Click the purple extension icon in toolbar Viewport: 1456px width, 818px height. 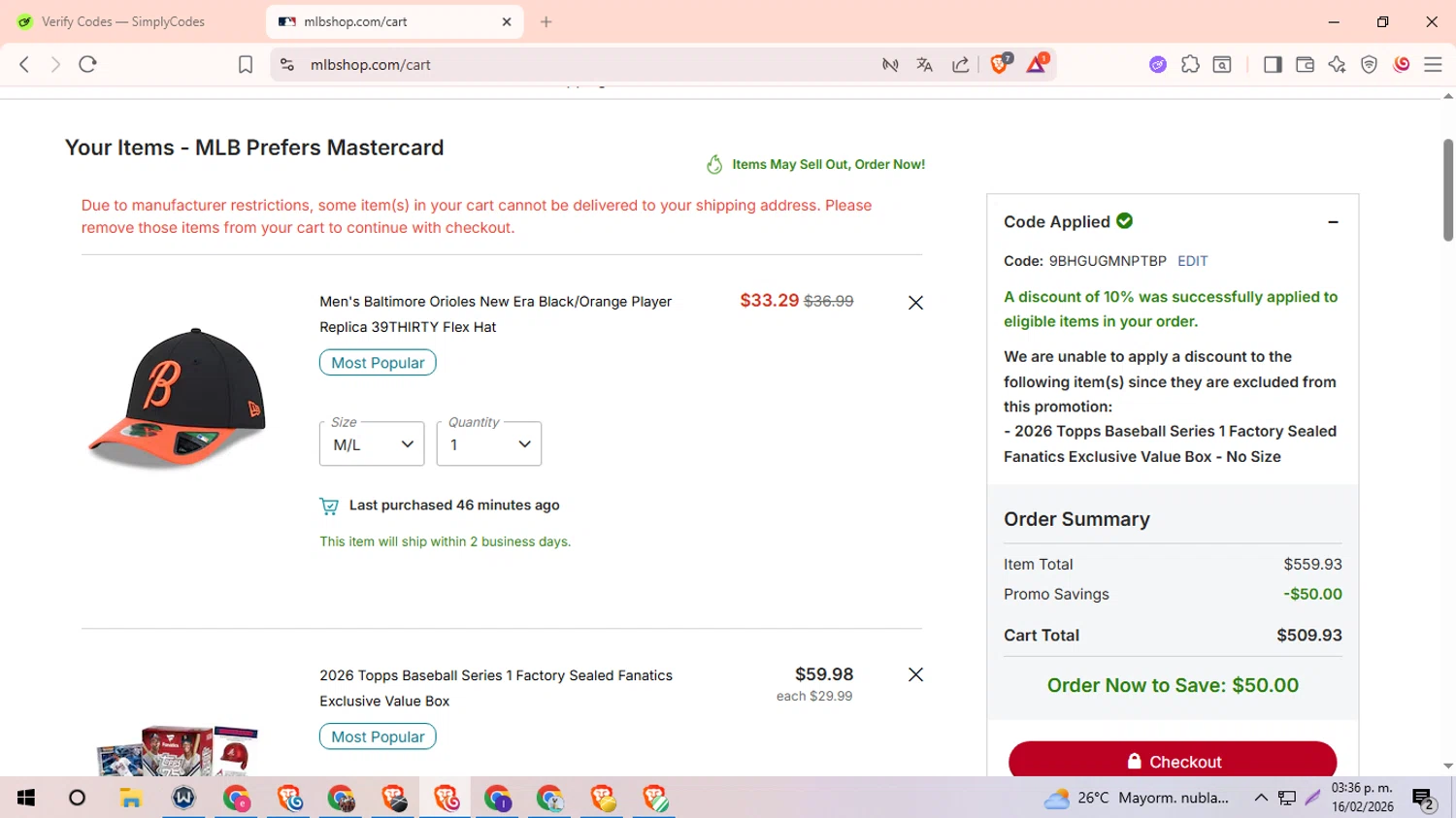1158,64
